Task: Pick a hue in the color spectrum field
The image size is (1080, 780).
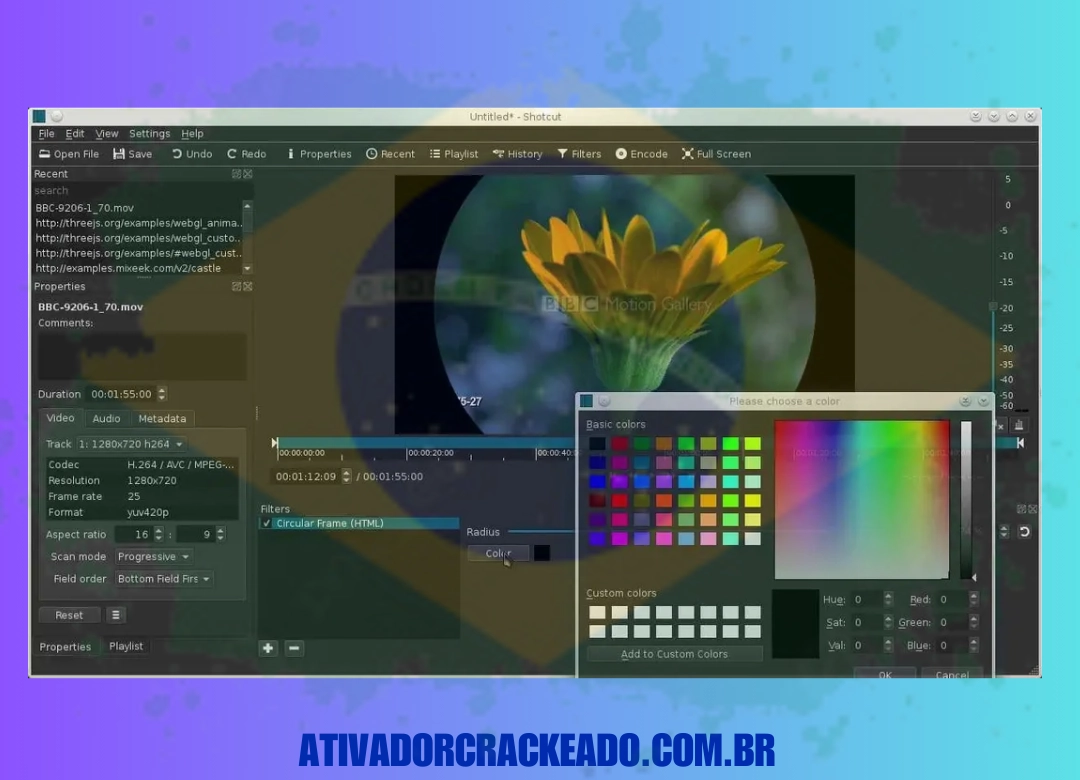Action: pyautogui.click(x=862, y=500)
